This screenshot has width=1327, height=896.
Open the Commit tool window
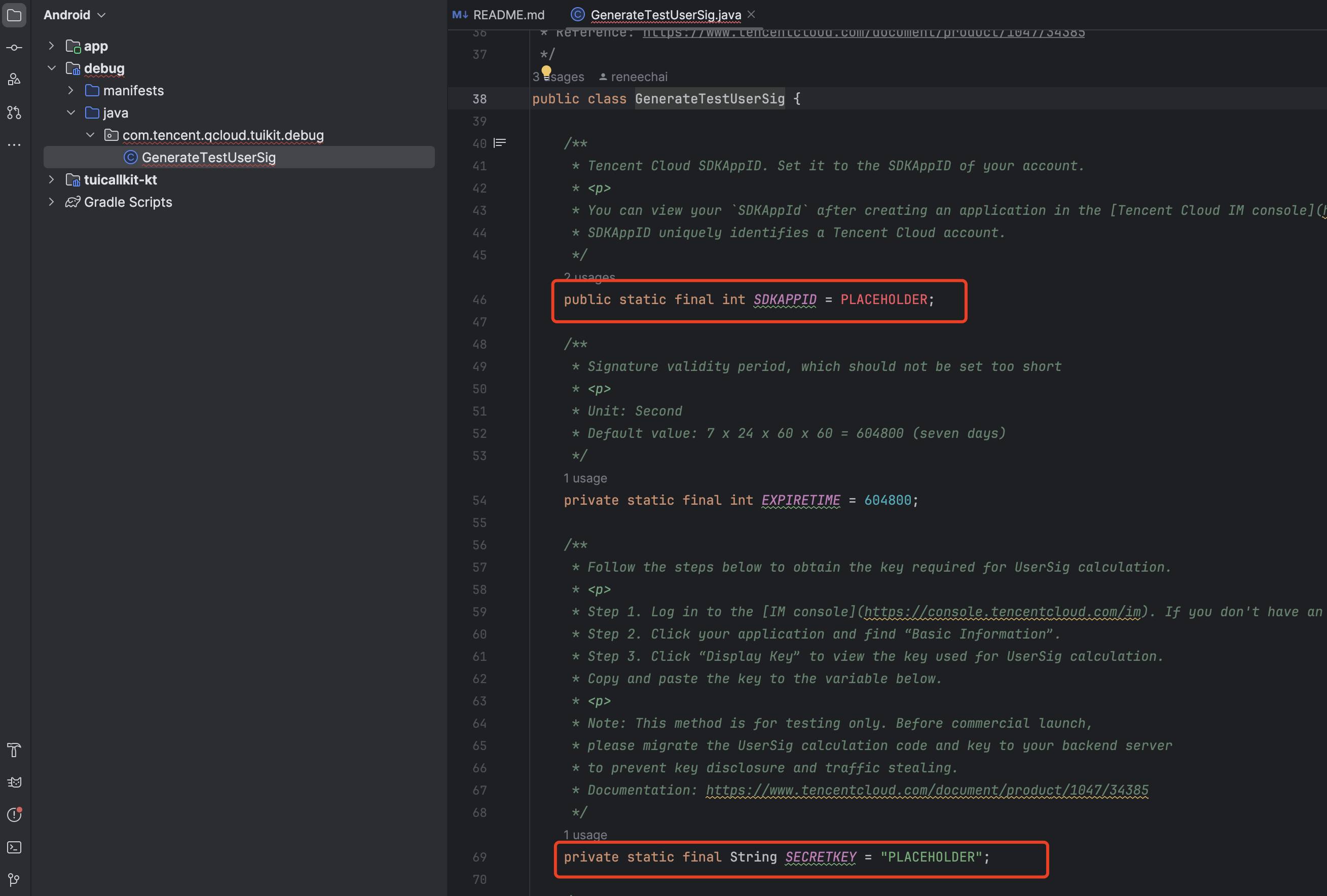click(x=14, y=48)
